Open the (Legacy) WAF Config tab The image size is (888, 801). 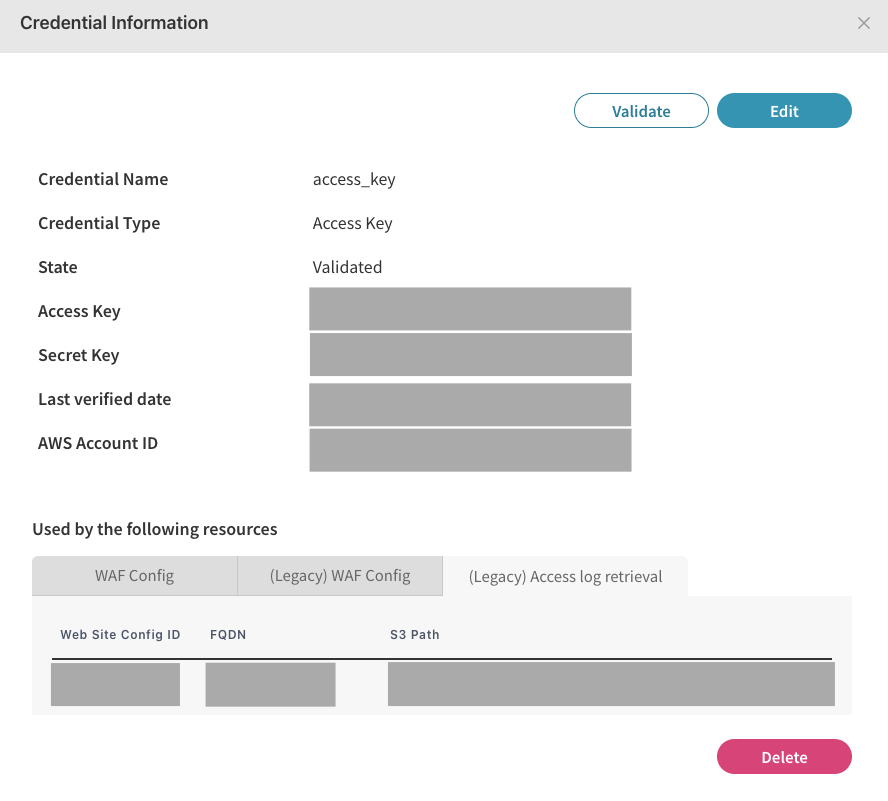click(340, 576)
